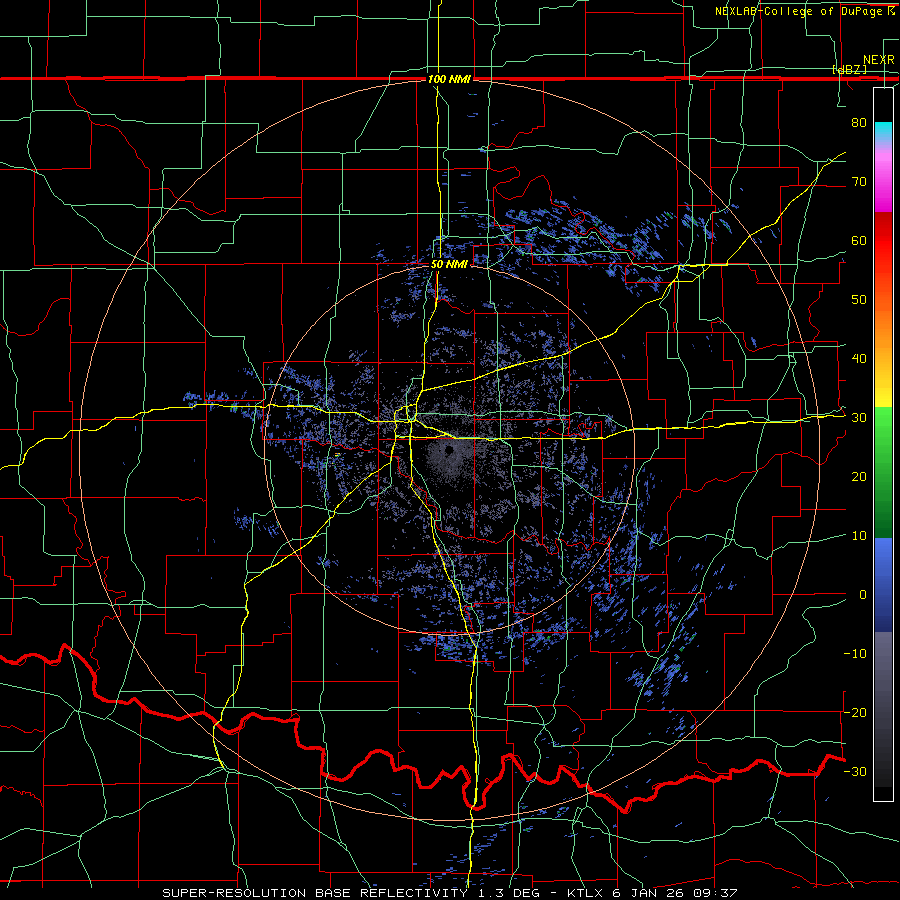
Task: Click the NEXR label under the header
Action: tap(878, 60)
